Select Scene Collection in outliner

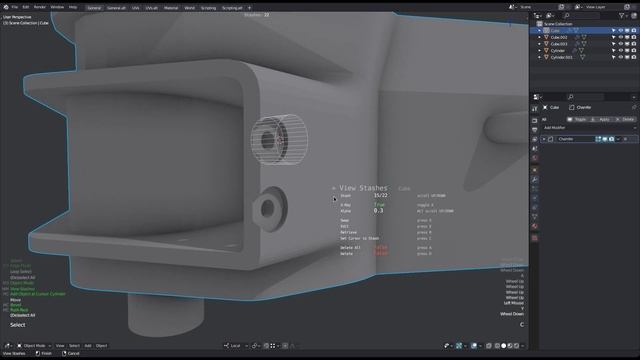click(558, 24)
